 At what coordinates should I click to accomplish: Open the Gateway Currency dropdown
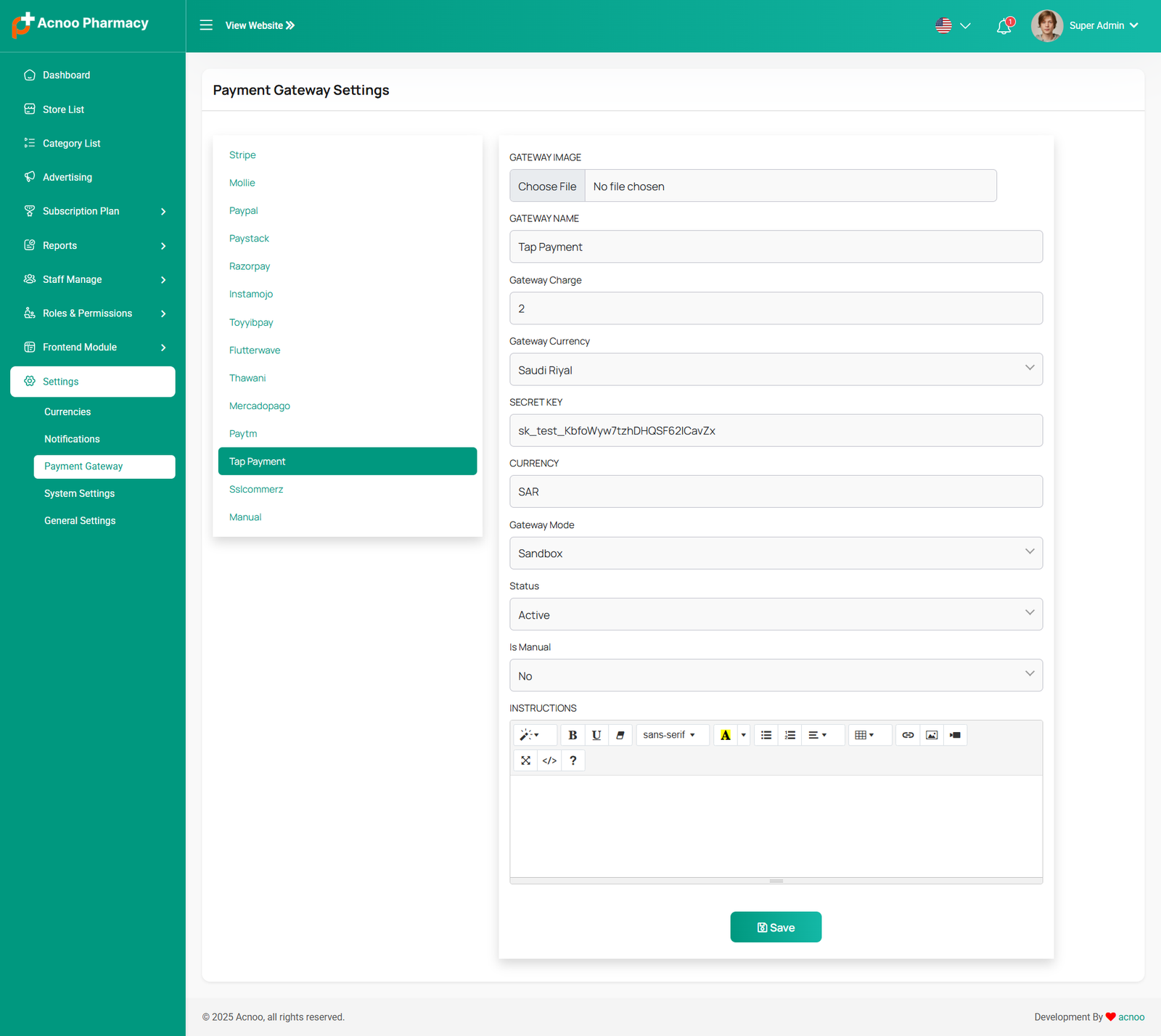[776, 370]
